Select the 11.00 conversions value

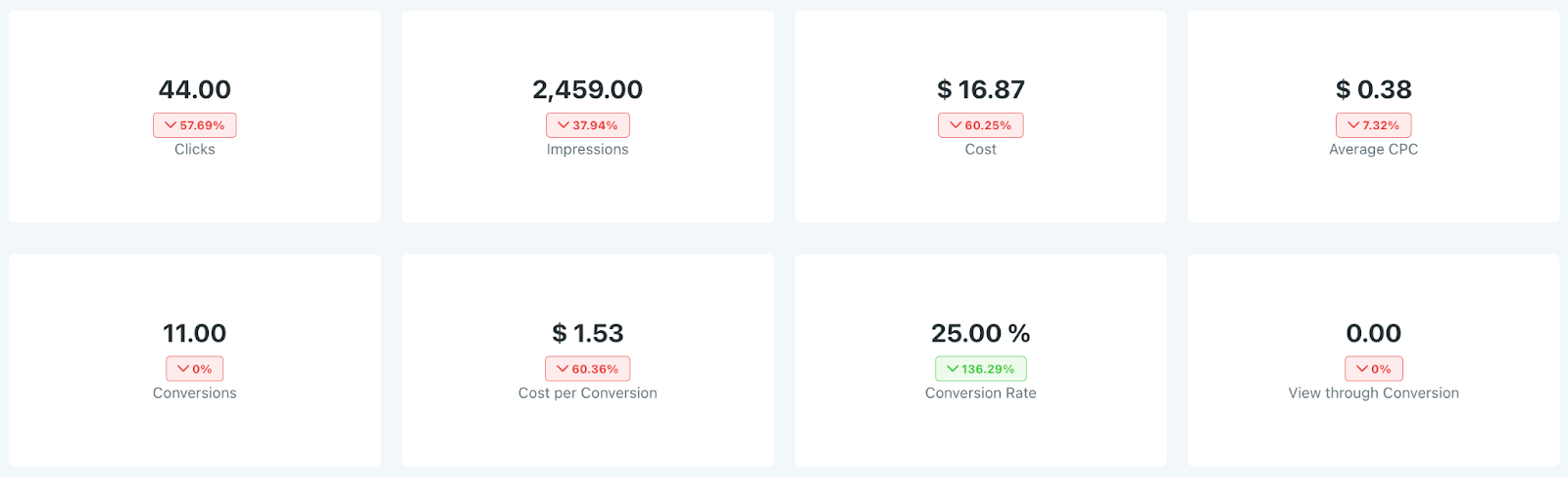tap(195, 334)
